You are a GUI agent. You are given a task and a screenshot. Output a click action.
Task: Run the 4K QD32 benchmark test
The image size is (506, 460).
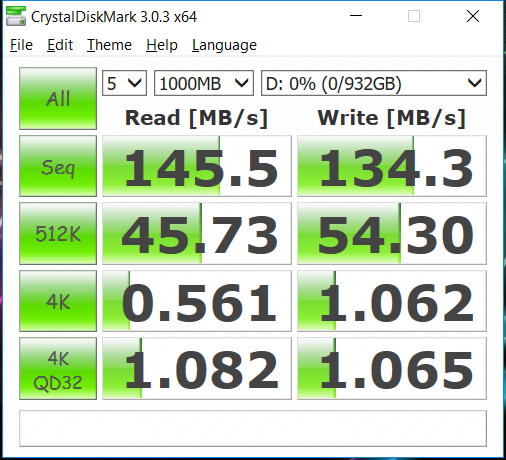(x=58, y=368)
